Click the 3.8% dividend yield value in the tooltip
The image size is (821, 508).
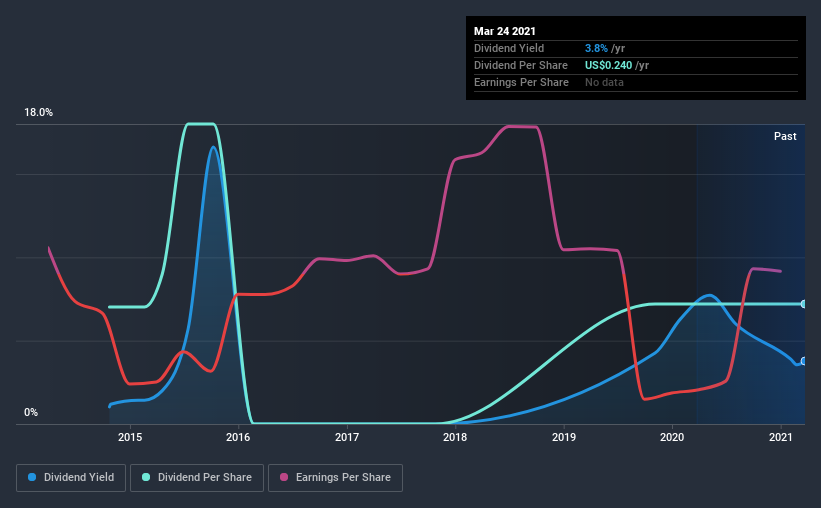[x=595, y=48]
